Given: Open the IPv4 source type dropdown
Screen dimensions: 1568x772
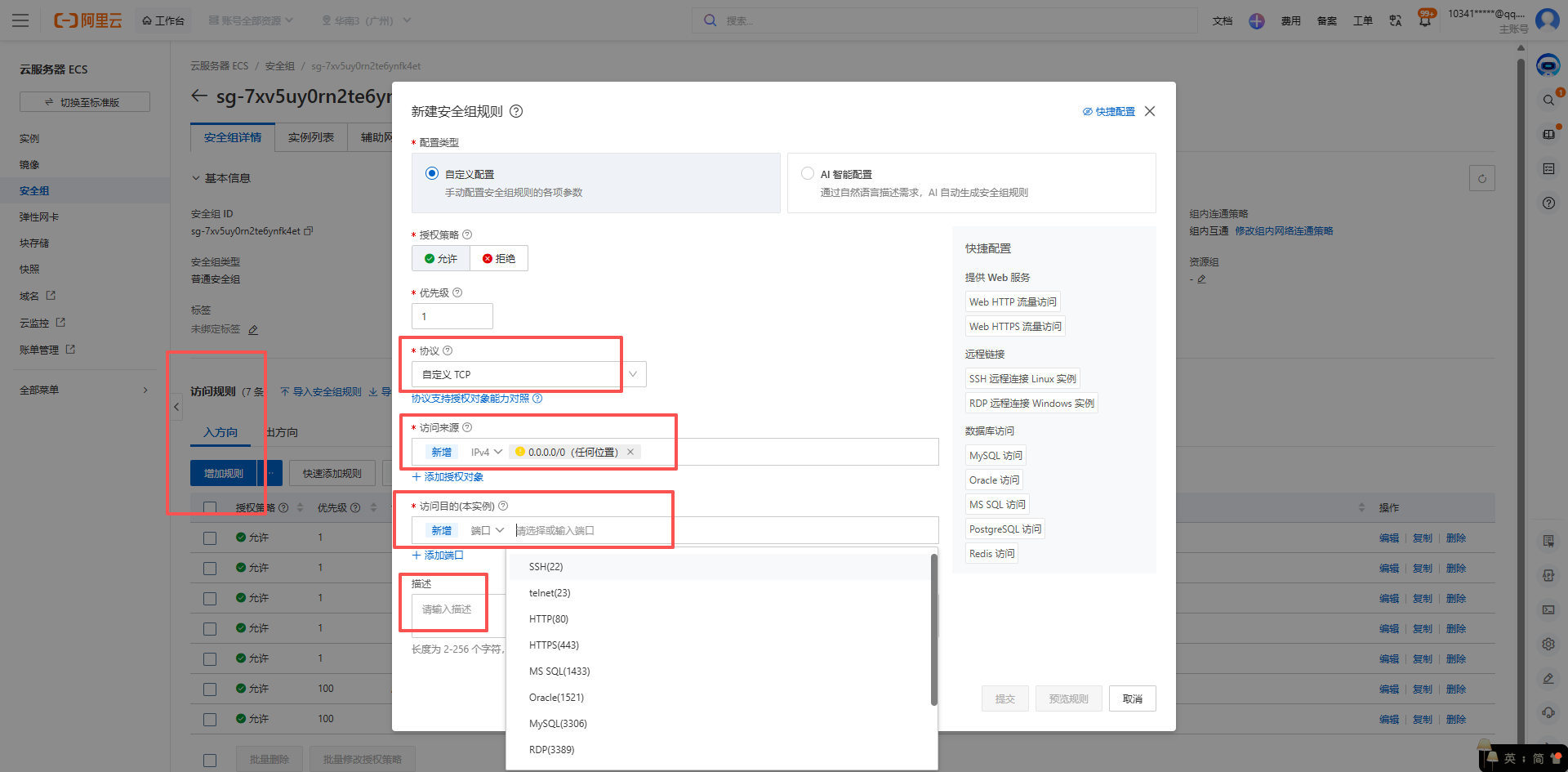Looking at the screenshot, I should 487,452.
